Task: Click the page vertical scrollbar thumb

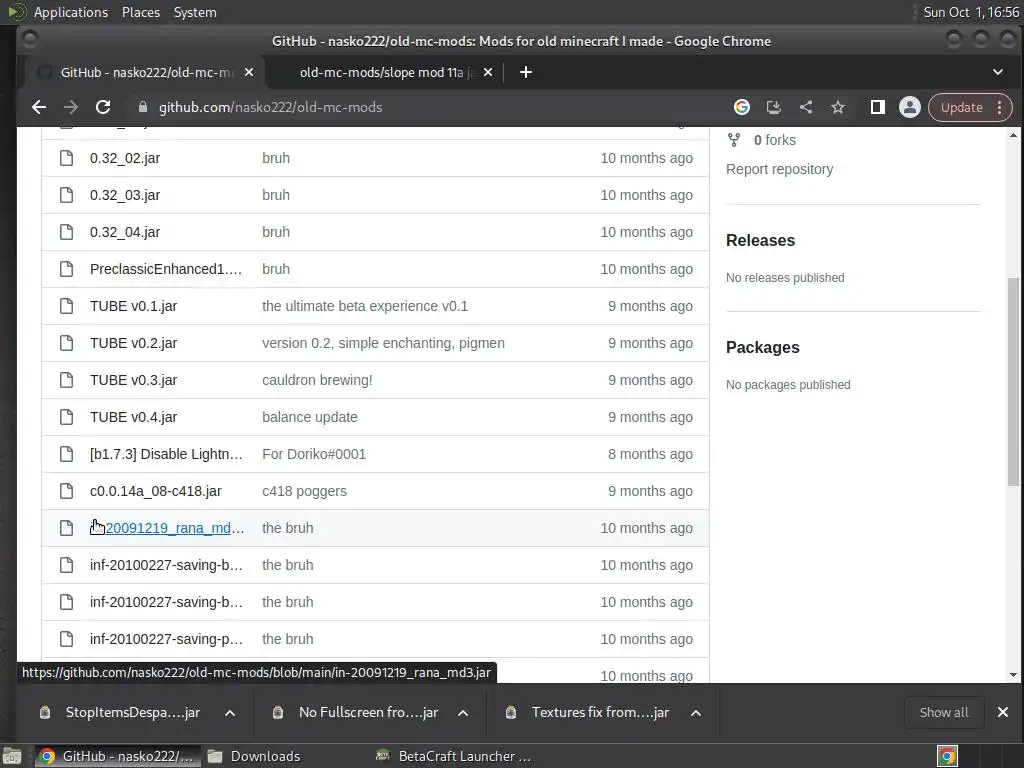Action: click(x=1013, y=382)
